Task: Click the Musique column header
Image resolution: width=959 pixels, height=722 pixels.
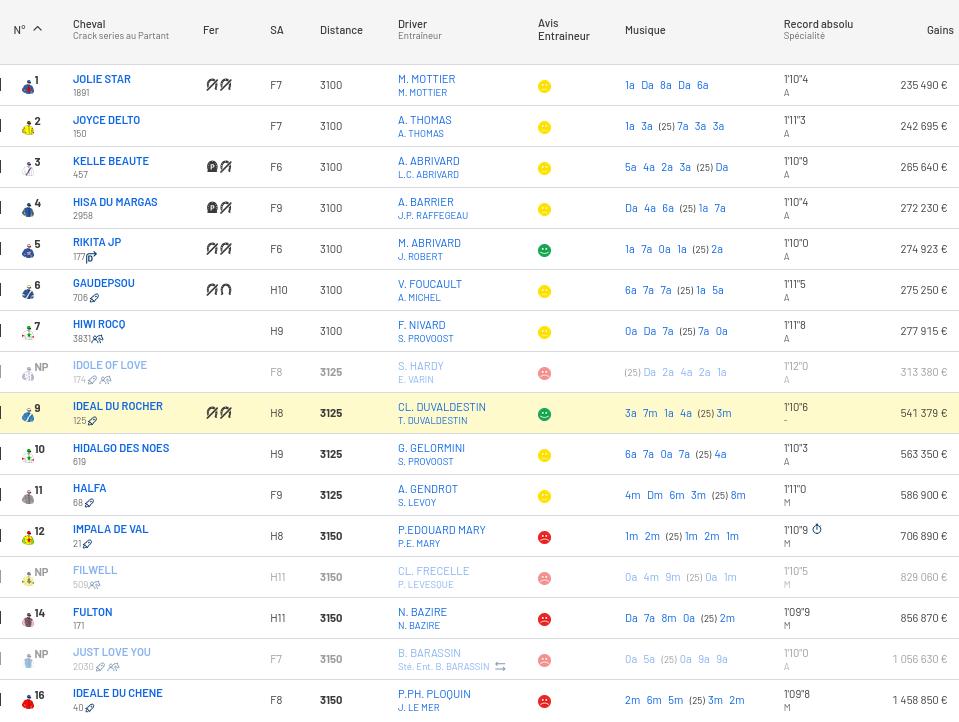Action: [645, 30]
